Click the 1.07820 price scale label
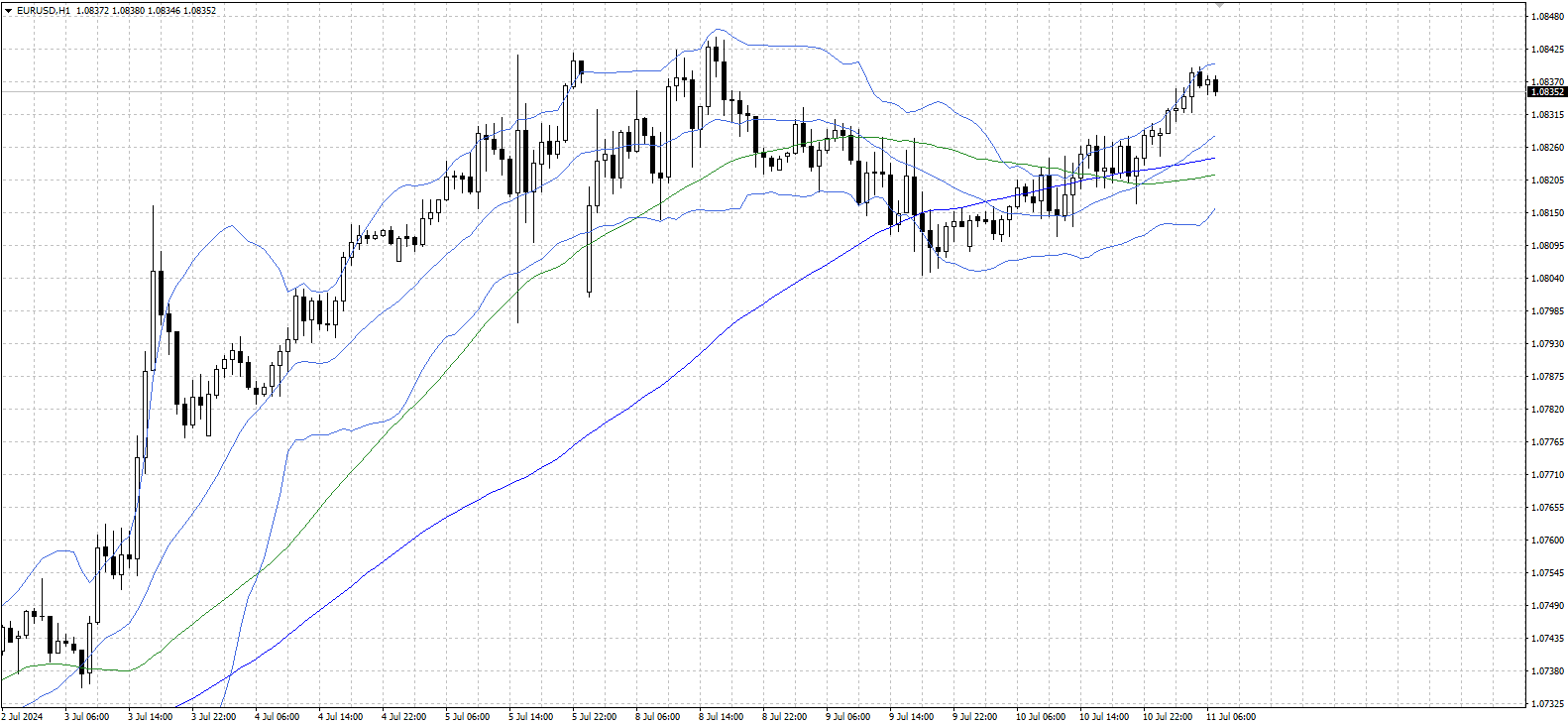This screenshot has width=1568, height=724. (1548, 409)
